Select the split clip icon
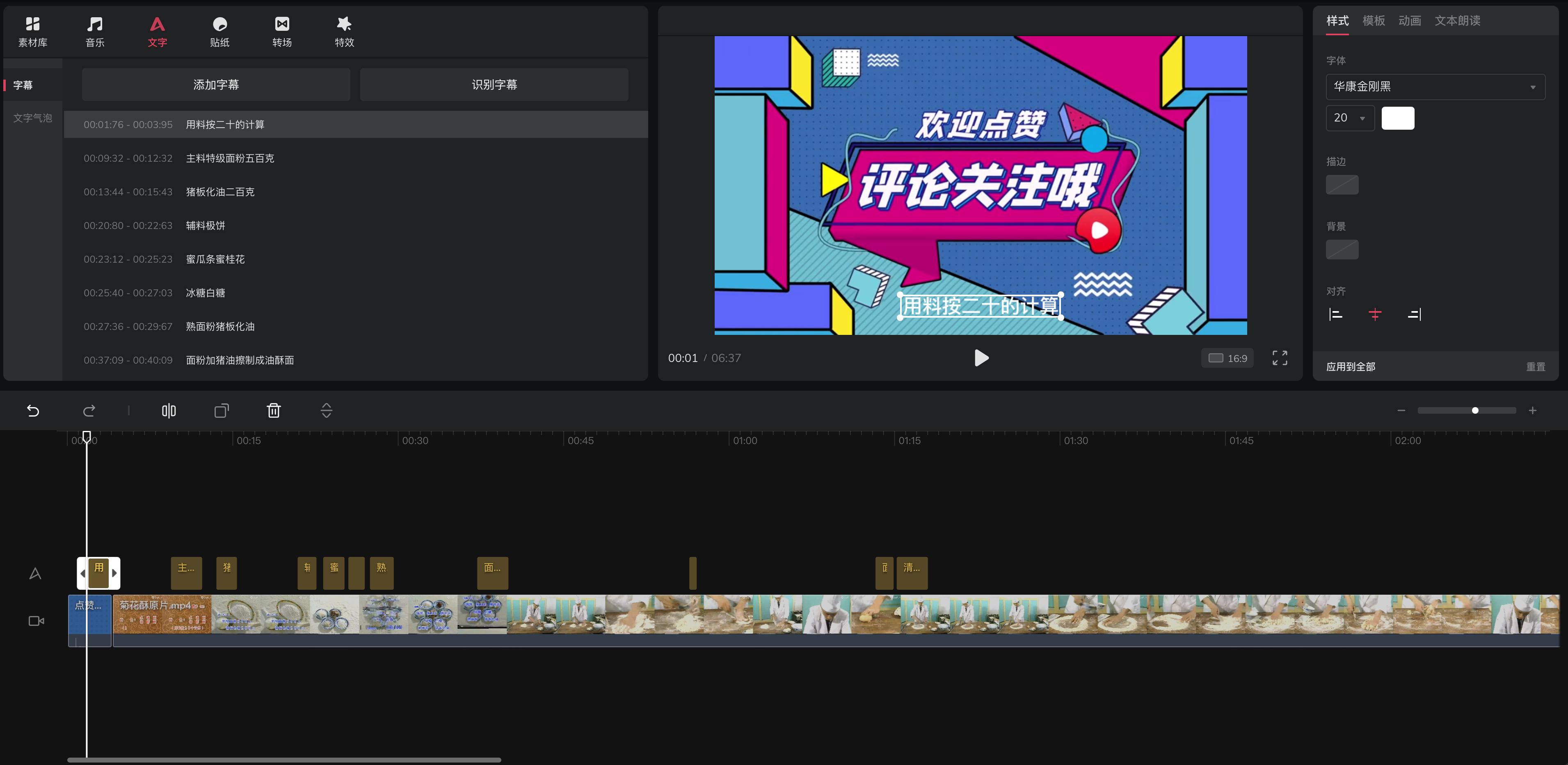 tap(169, 410)
